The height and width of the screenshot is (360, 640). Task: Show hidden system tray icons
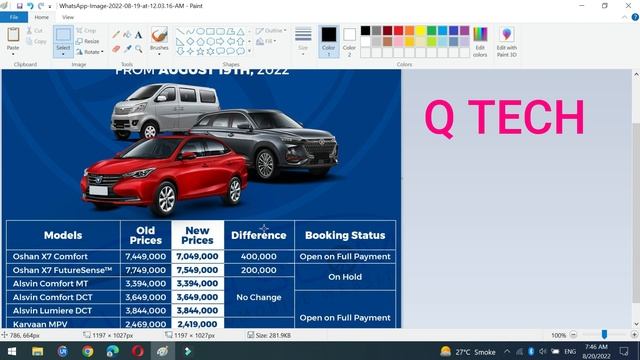pyautogui.click(x=507, y=351)
